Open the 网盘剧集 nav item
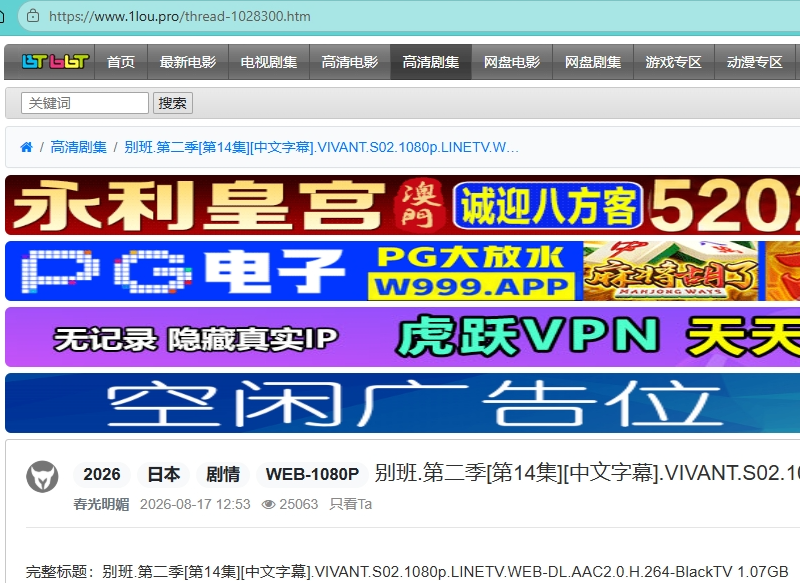 click(593, 62)
